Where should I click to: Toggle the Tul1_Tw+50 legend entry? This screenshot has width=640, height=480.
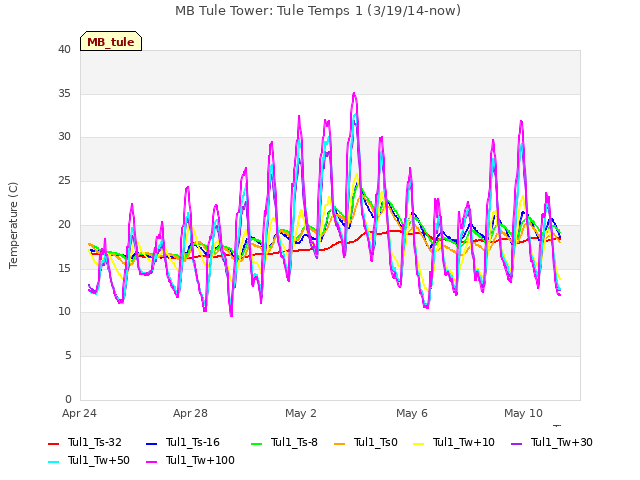(x=89, y=460)
